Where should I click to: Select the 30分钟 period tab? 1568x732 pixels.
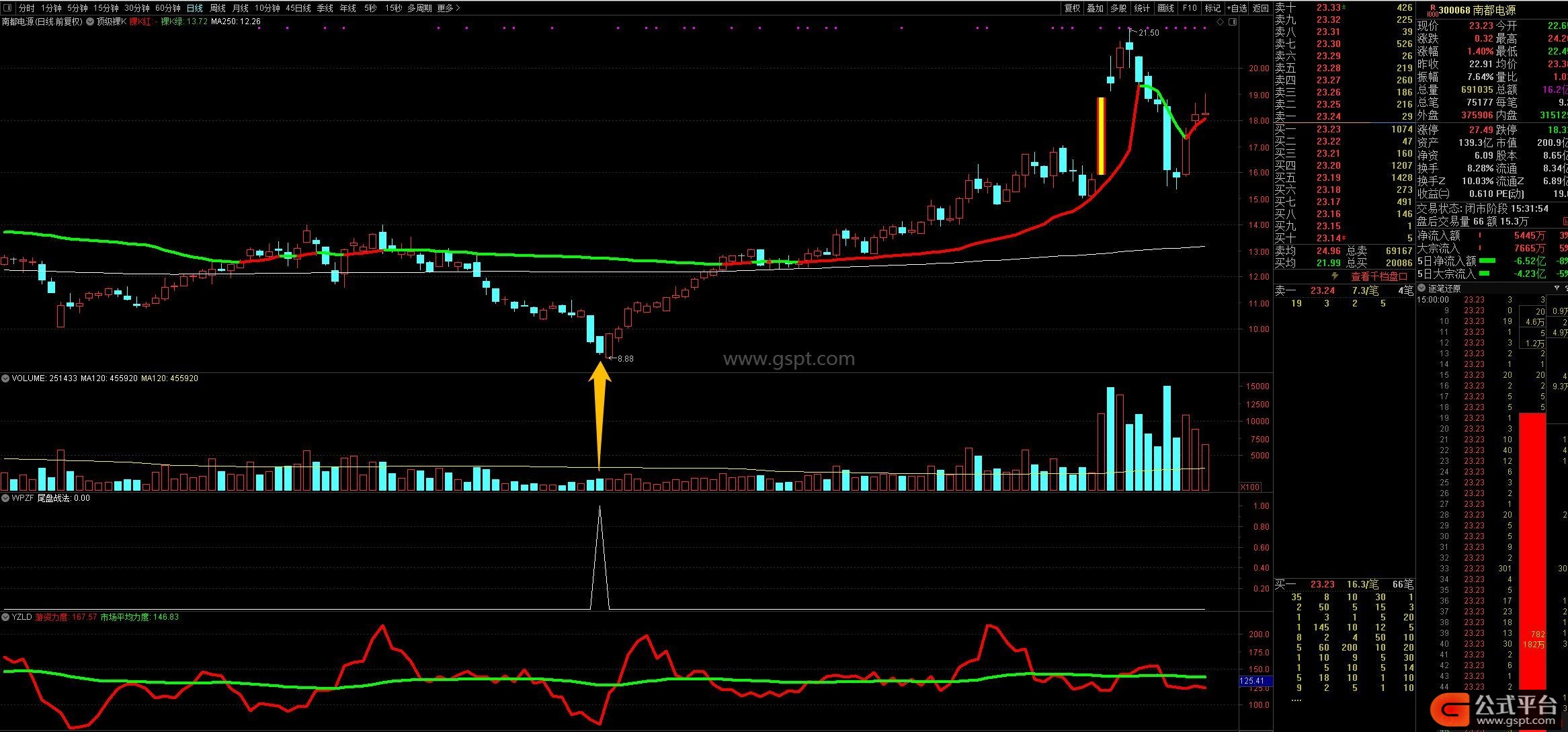coord(137,8)
